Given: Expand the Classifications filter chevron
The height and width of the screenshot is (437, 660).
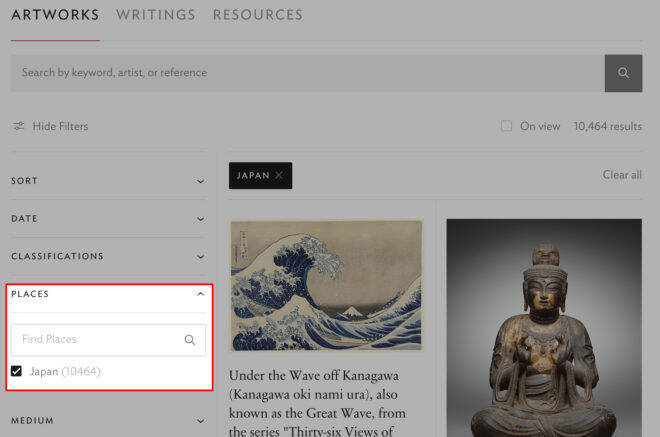Looking at the screenshot, I should 201,256.
